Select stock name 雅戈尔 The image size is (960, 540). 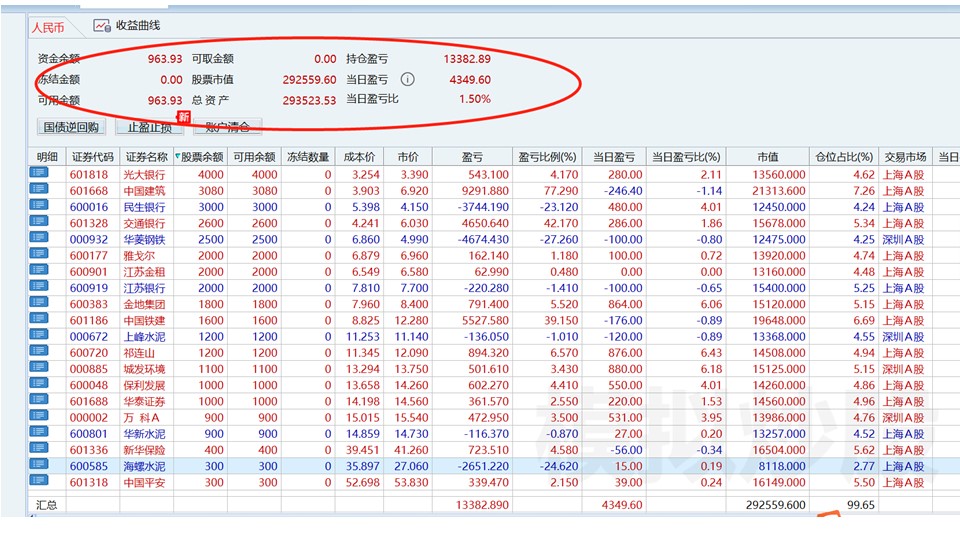(x=139, y=256)
